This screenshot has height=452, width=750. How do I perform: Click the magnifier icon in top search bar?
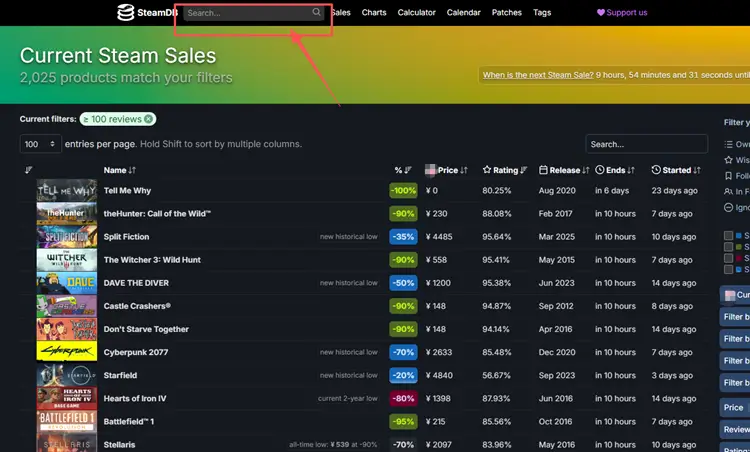(316, 12)
